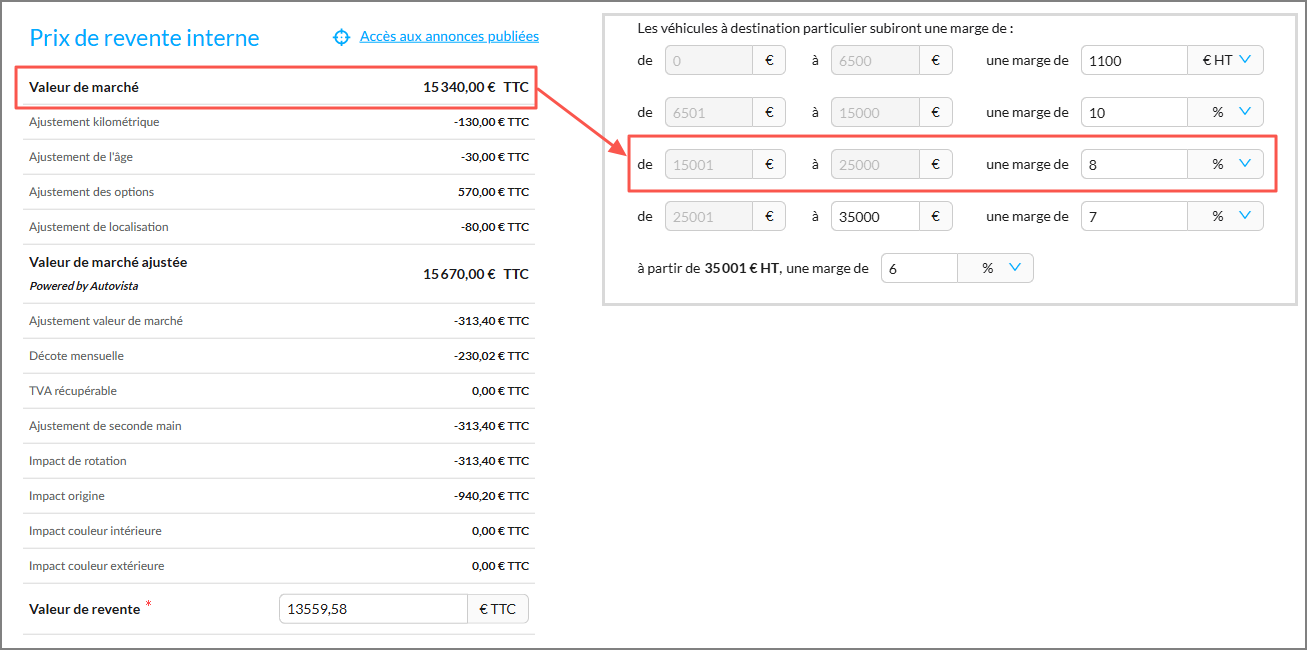Viewport: 1307px width, 650px height.
Task: Select the -130,00 € TTC amount
Action: click(491, 122)
